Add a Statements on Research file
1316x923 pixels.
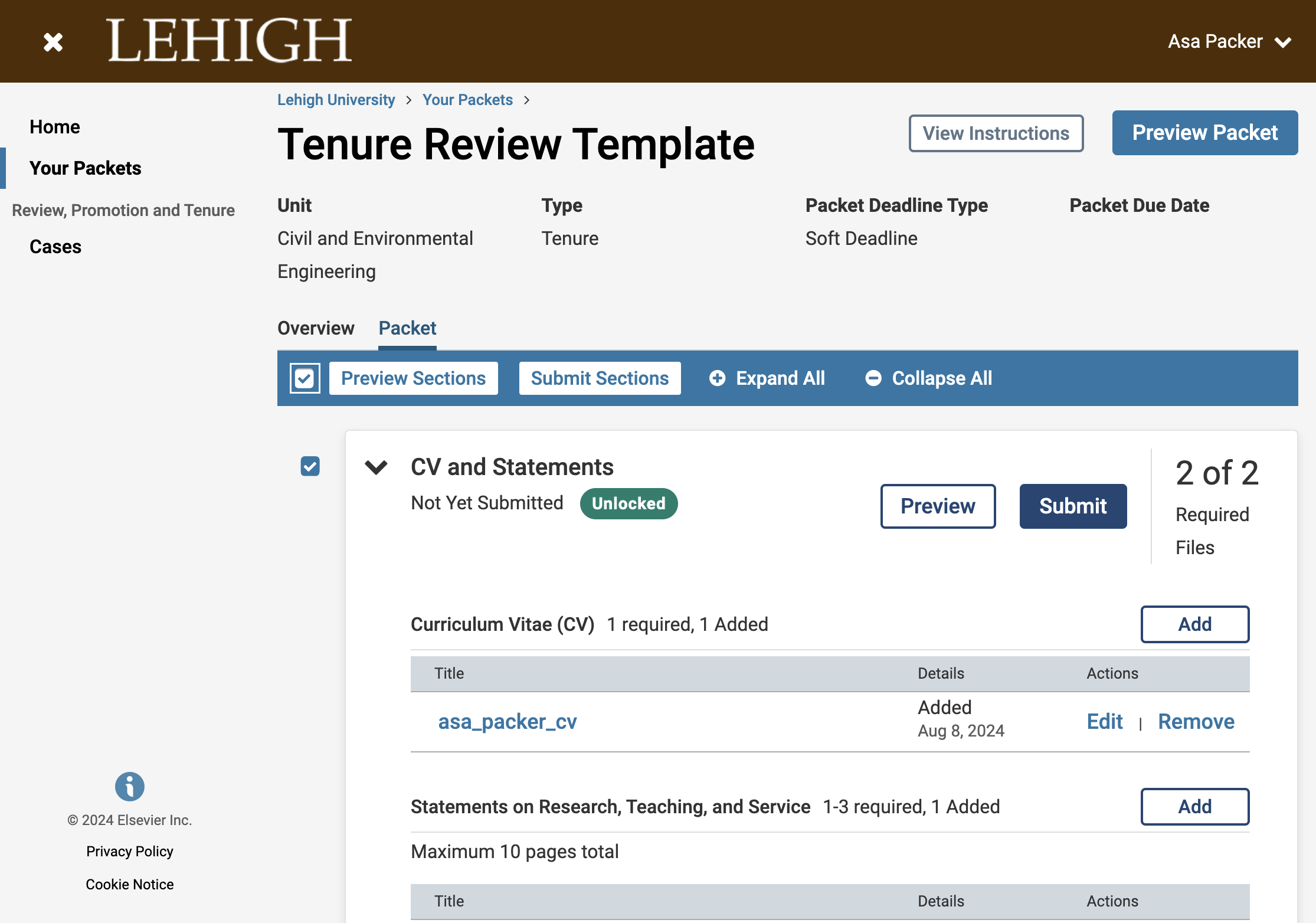(x=1195, y=807)
